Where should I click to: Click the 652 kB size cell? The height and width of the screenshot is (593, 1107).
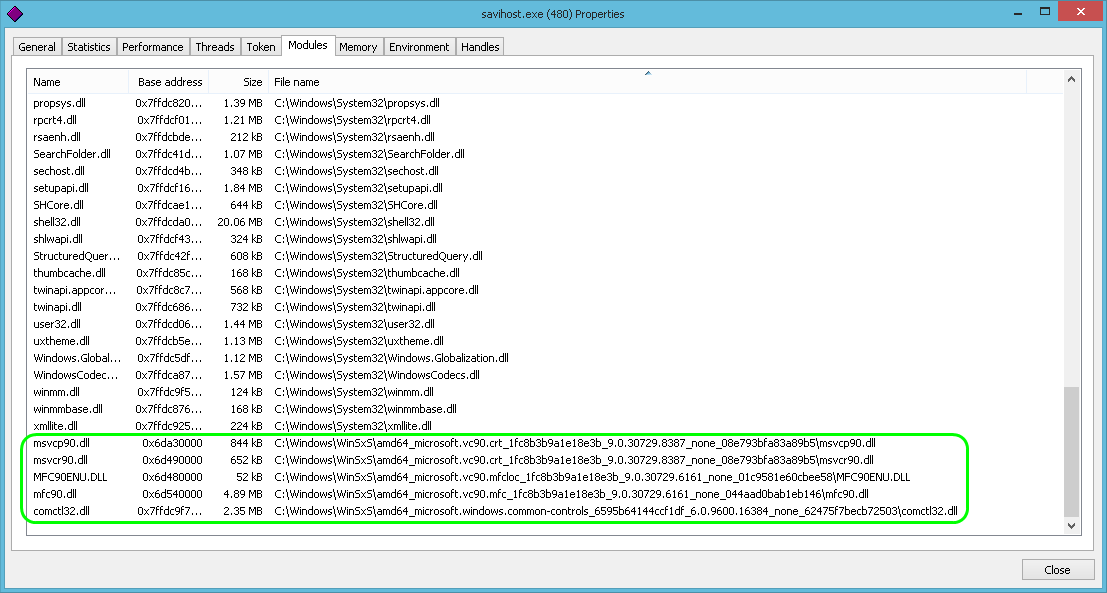point(246,460)
